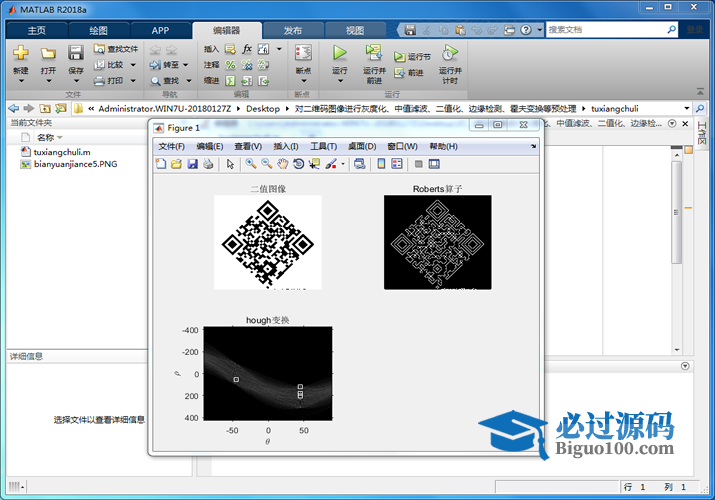Viewport: 715px width, 500px height.
Task: Click Save Figure disk icon
Action: 192,164
